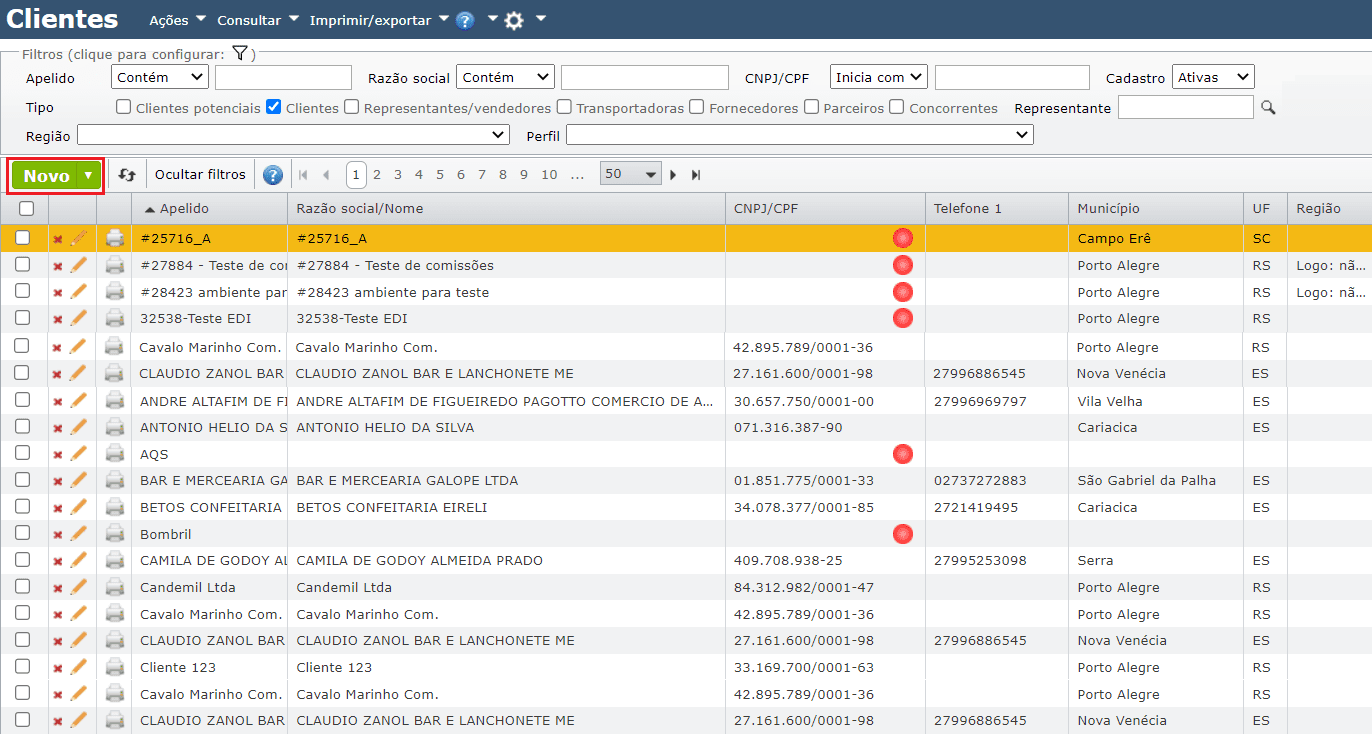Click red alert icon on Bombril row
Viewport: 1372px width, 734px height.
[x=903, y=534]
